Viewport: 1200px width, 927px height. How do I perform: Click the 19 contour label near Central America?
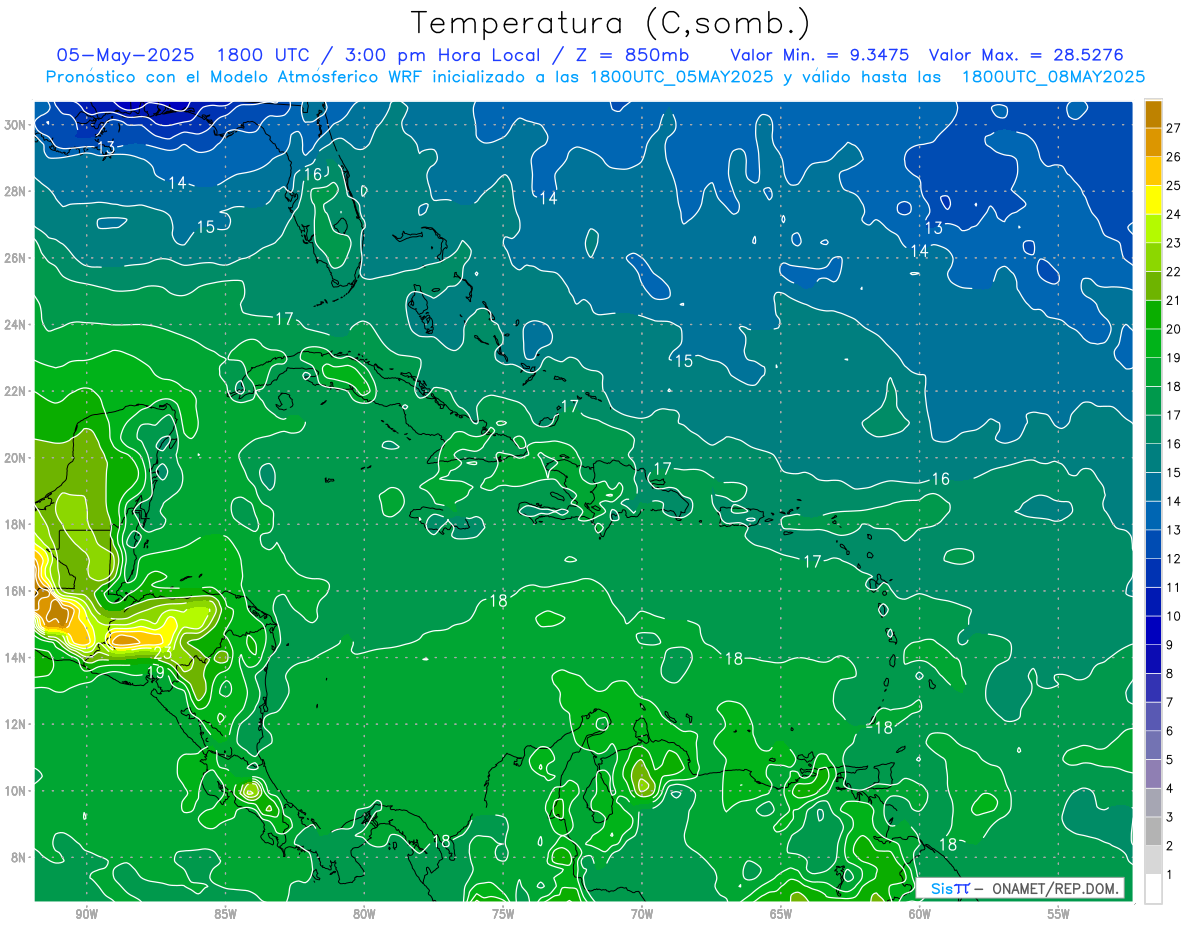click(x=155, y=672)
